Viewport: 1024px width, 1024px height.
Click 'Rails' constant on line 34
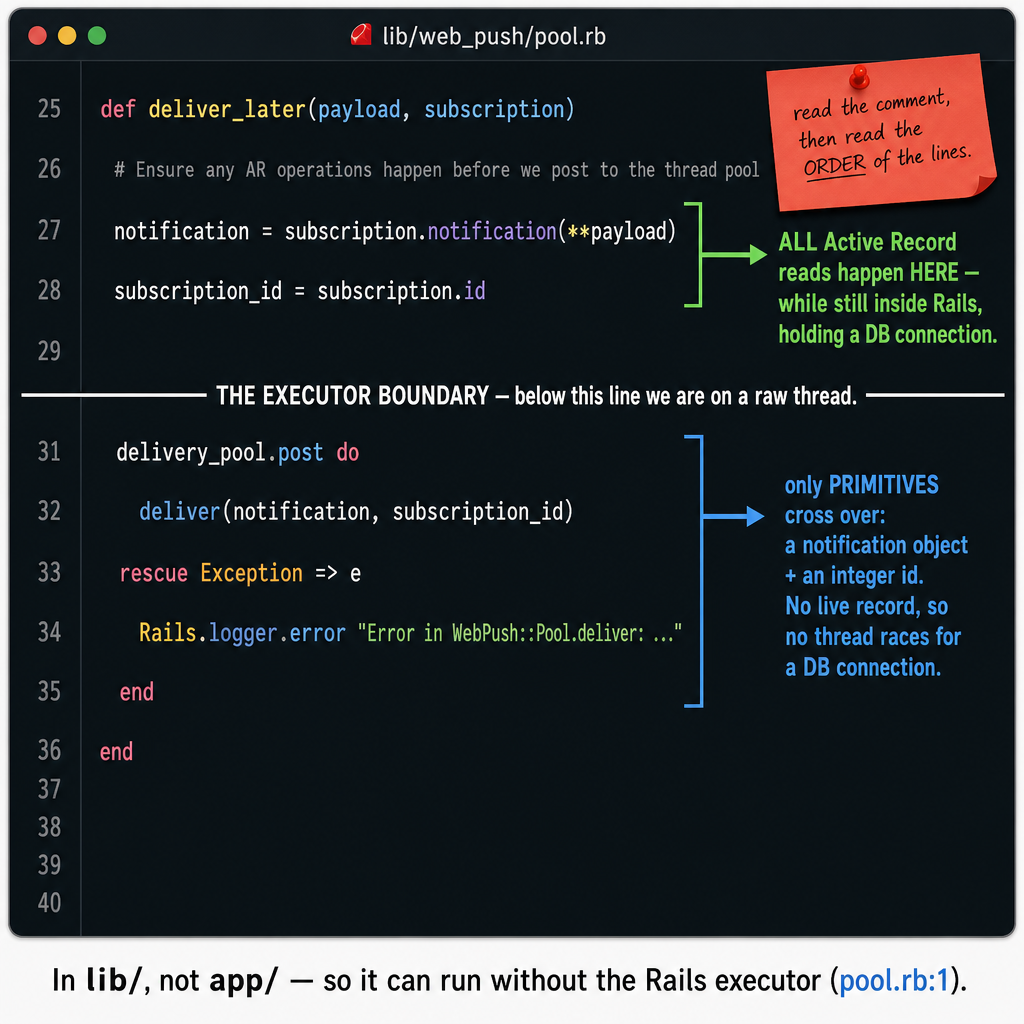(167, 633)
